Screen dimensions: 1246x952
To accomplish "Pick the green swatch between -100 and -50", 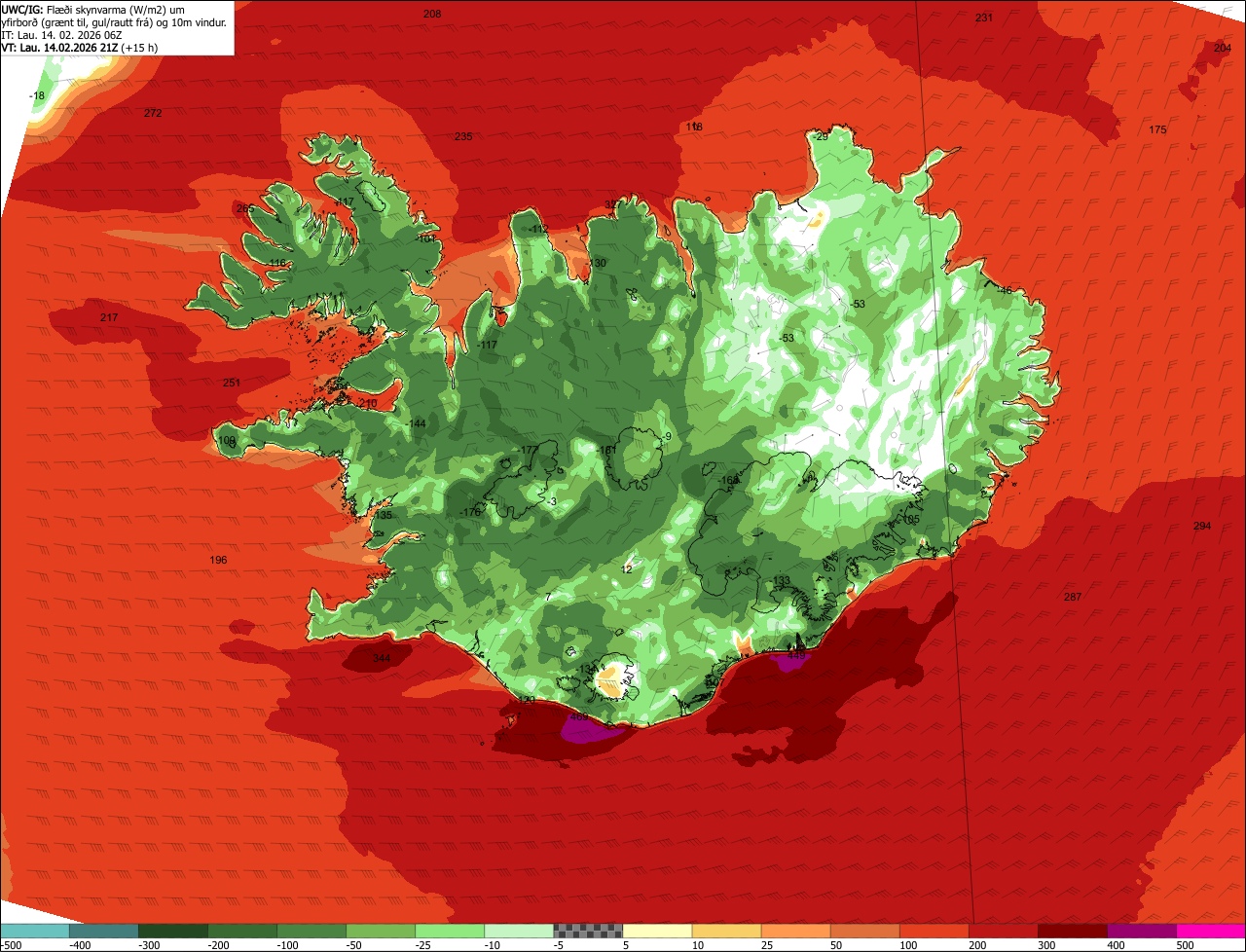I will [311, 931].
